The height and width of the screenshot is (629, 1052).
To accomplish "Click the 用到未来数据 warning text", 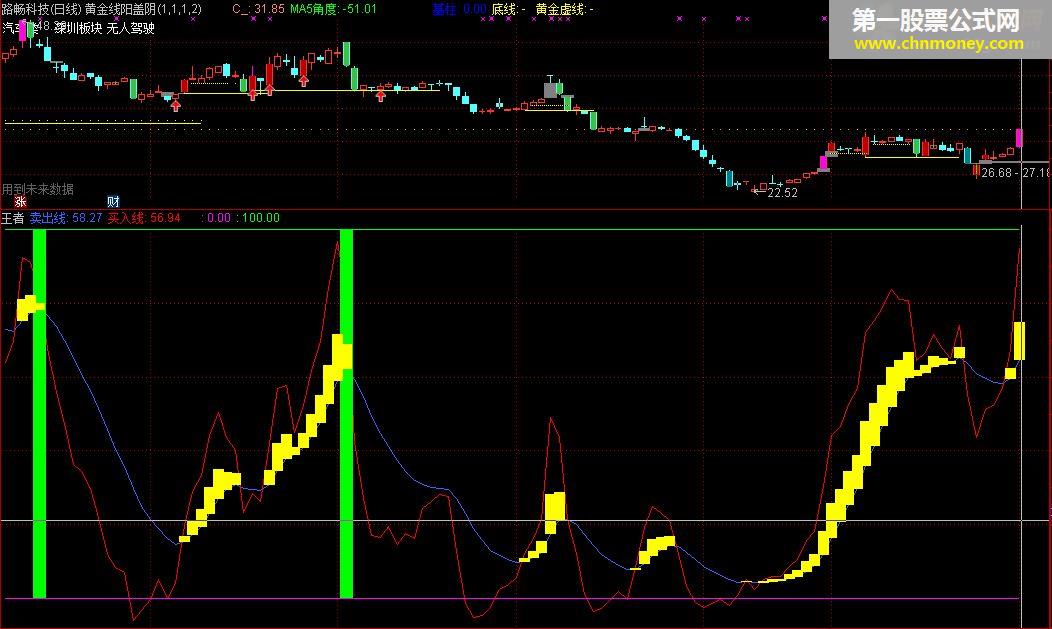I will click(x=38, y=189).
